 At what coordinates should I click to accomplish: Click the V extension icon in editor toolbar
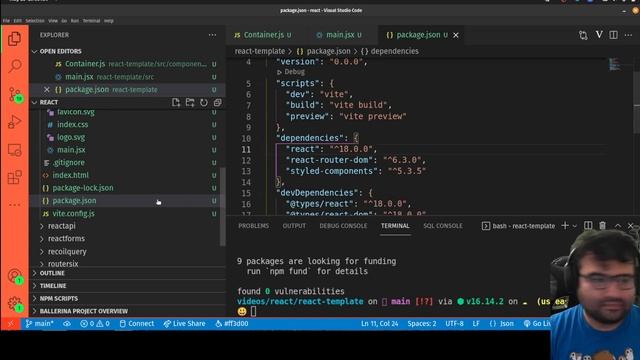599,35
